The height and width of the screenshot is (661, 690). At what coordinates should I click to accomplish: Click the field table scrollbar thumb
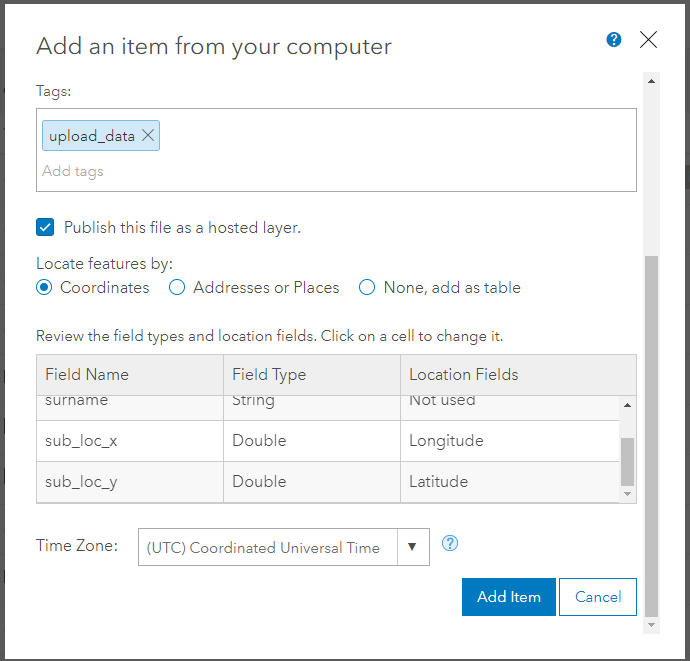click(x=627, y=460)
